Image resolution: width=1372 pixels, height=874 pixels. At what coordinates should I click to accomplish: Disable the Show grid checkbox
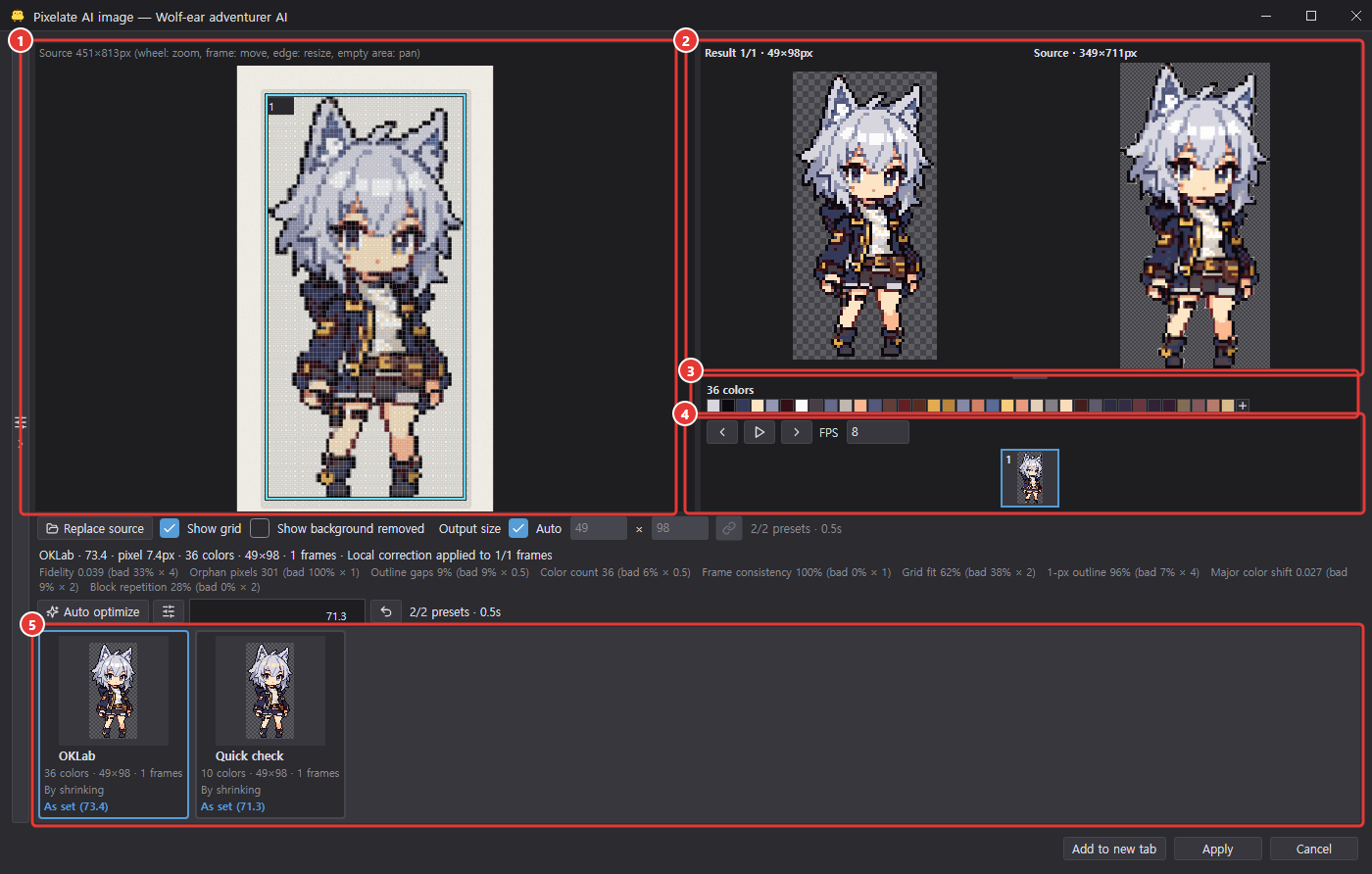click(170, 529)
